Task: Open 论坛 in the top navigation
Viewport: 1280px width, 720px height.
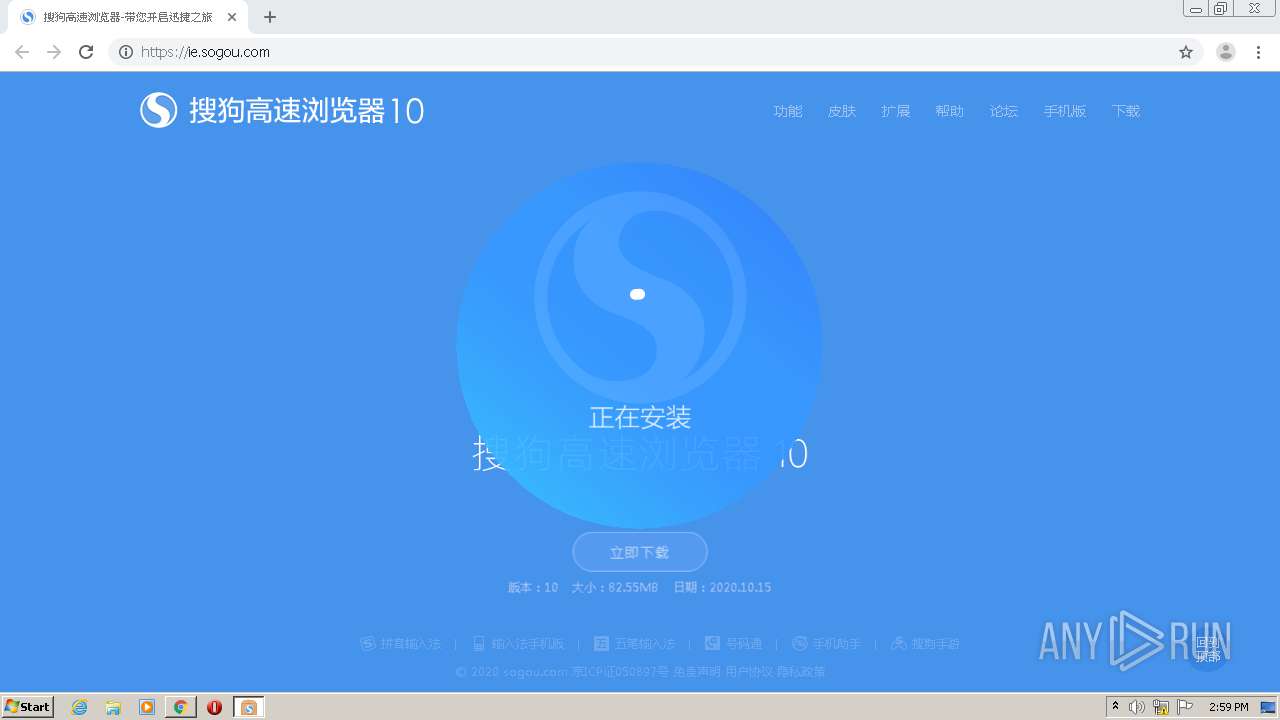Action: pos(1004,111)
